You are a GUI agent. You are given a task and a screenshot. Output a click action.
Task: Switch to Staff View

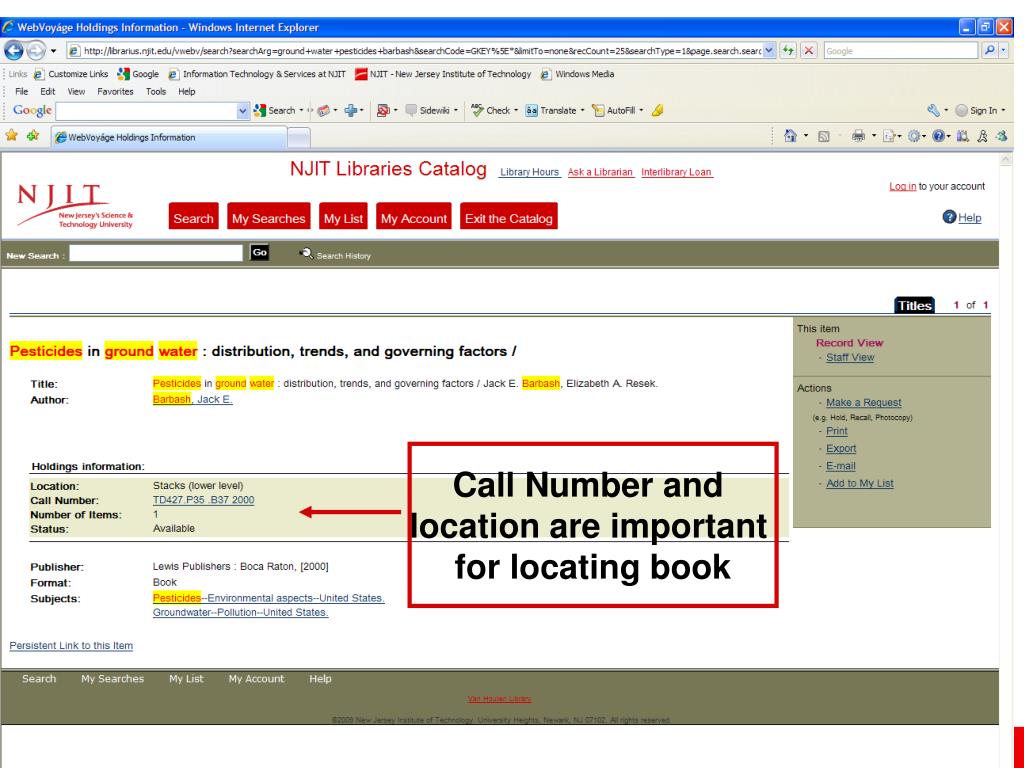click(x=850, y=357)
